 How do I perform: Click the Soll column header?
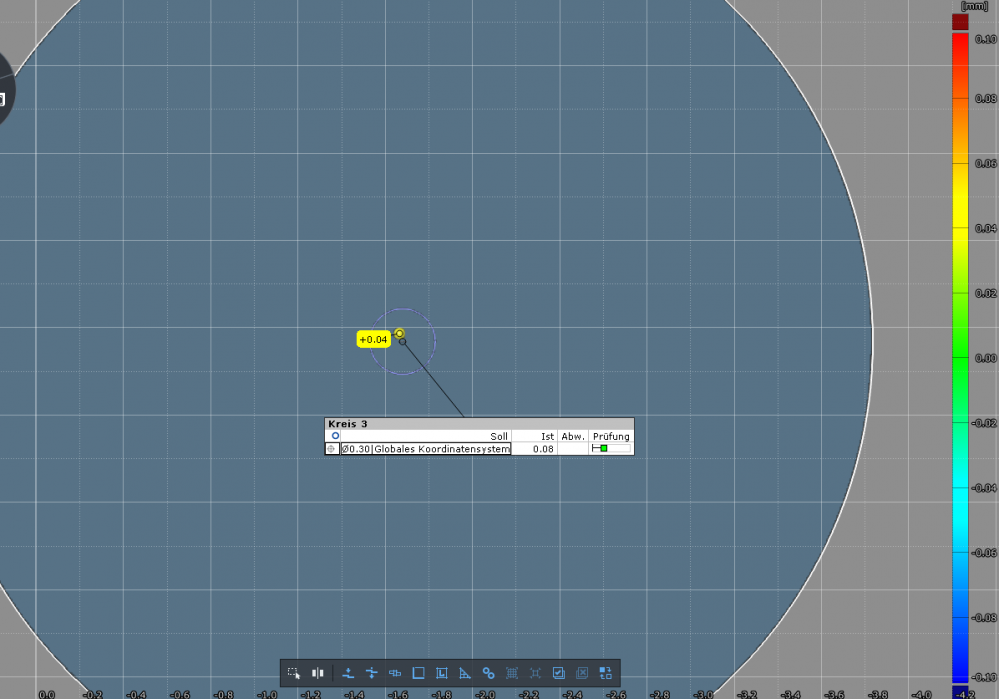pos(499,436)
